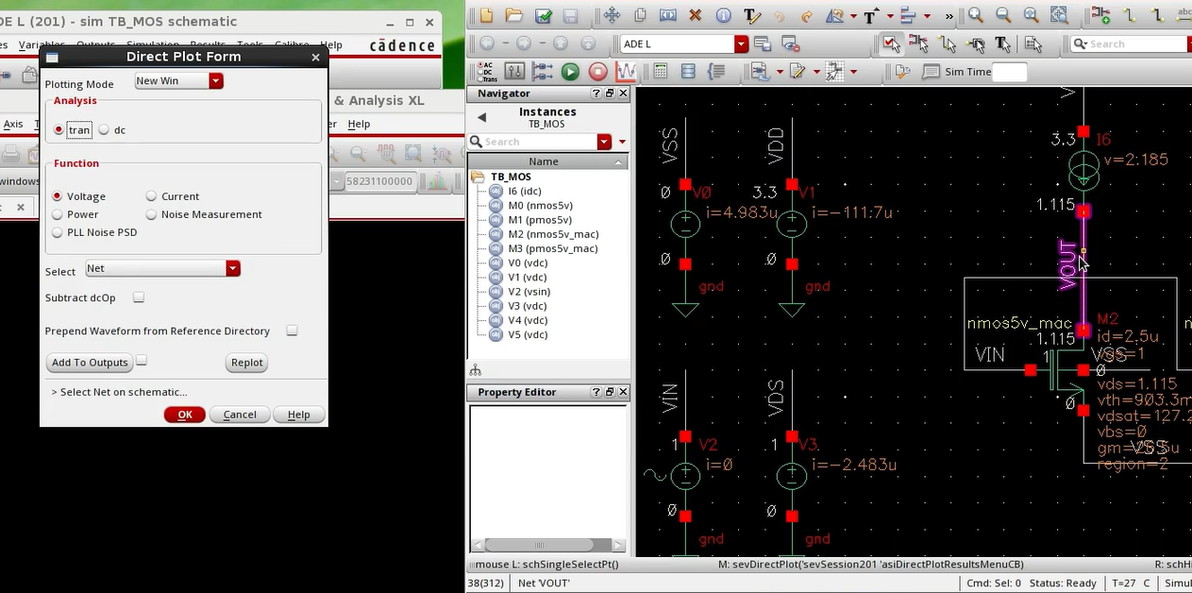Image resolution: width=1192 pixels, height=593 pixels.
Task: Click the blue info properties icon
Action: coord(723,16)
